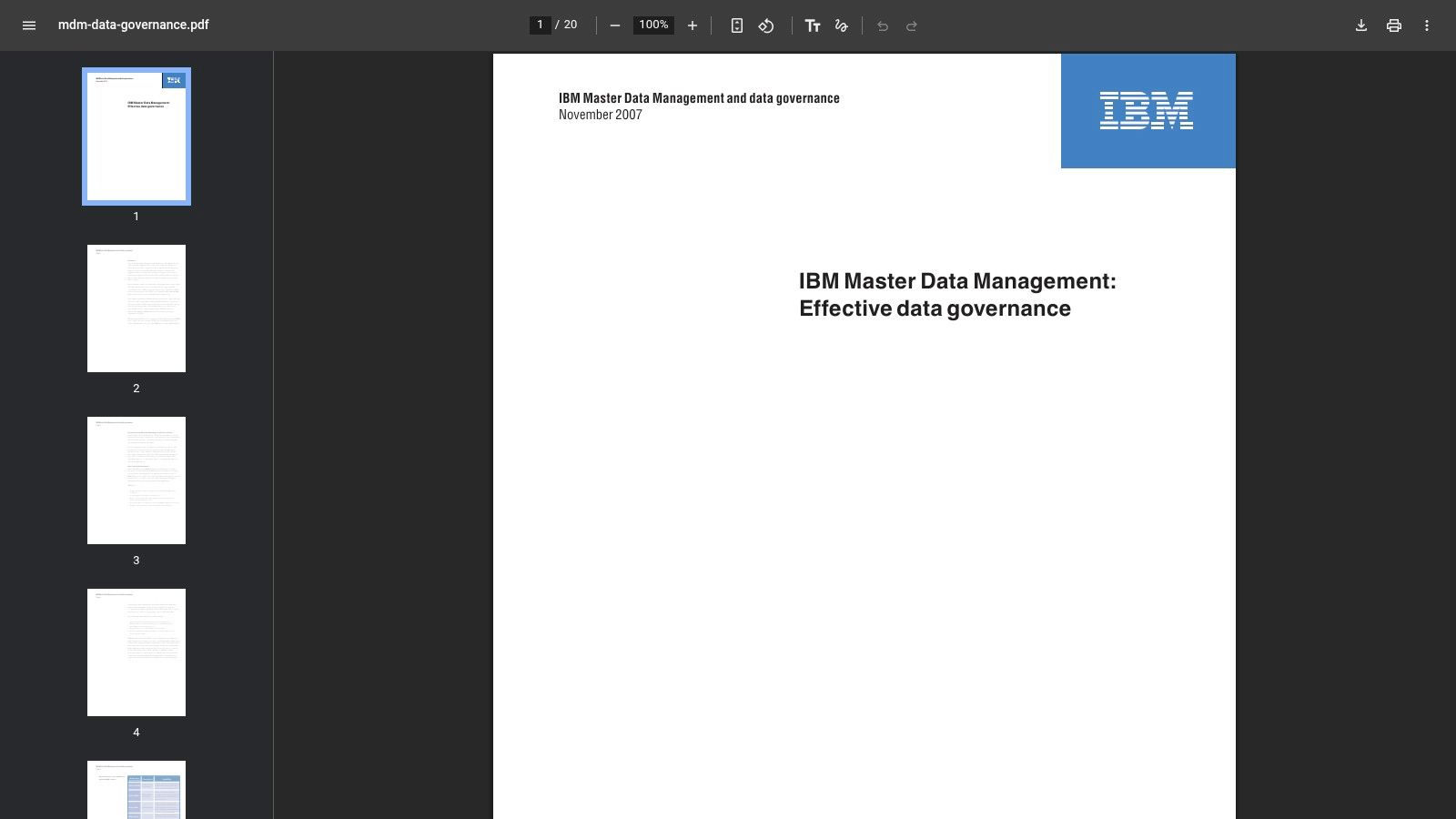Click the undo arrow icon
1456x819 pixels.
(x=883, y=25)
